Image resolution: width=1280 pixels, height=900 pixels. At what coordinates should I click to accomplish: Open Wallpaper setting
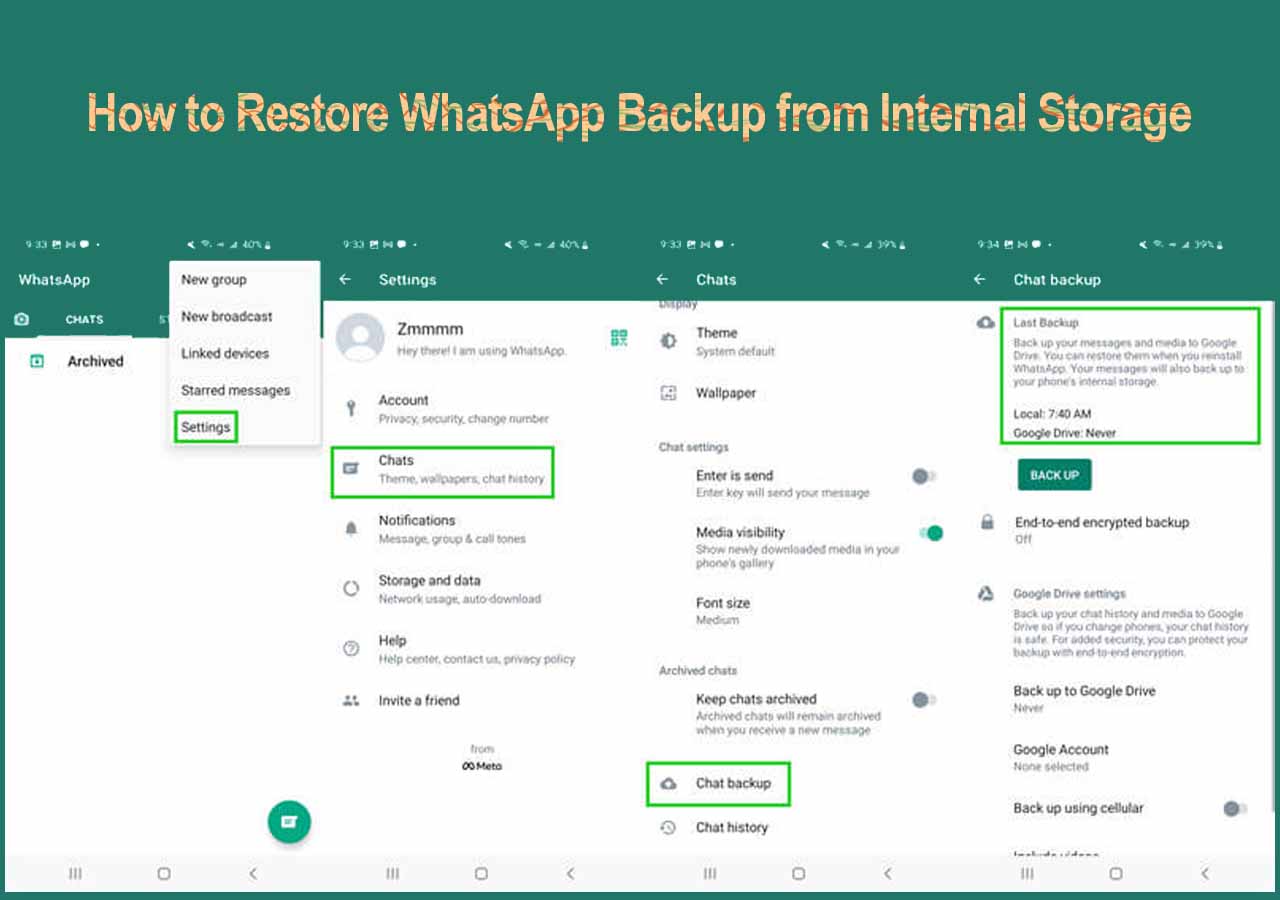(x=726, y=394)
